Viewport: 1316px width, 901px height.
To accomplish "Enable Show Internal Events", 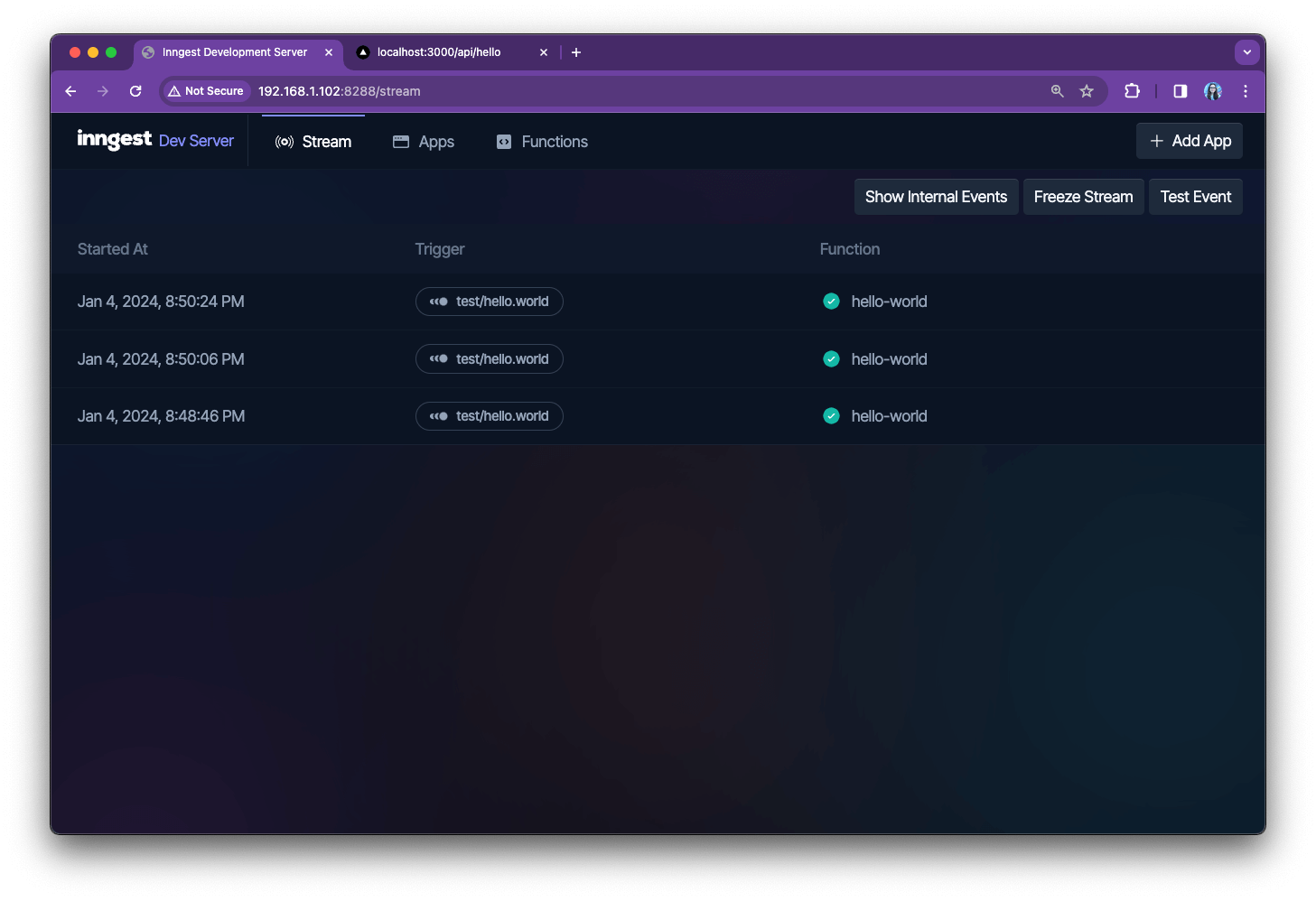I will point(936,196).
